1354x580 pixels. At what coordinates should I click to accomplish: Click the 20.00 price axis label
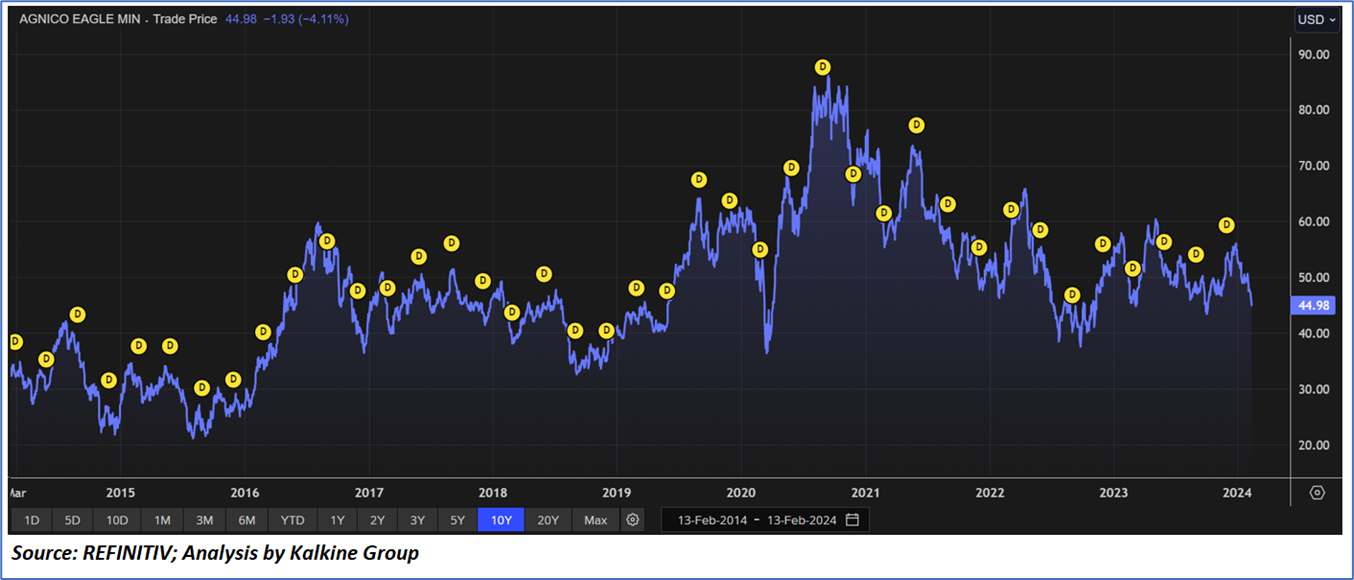coord(1313,446)
